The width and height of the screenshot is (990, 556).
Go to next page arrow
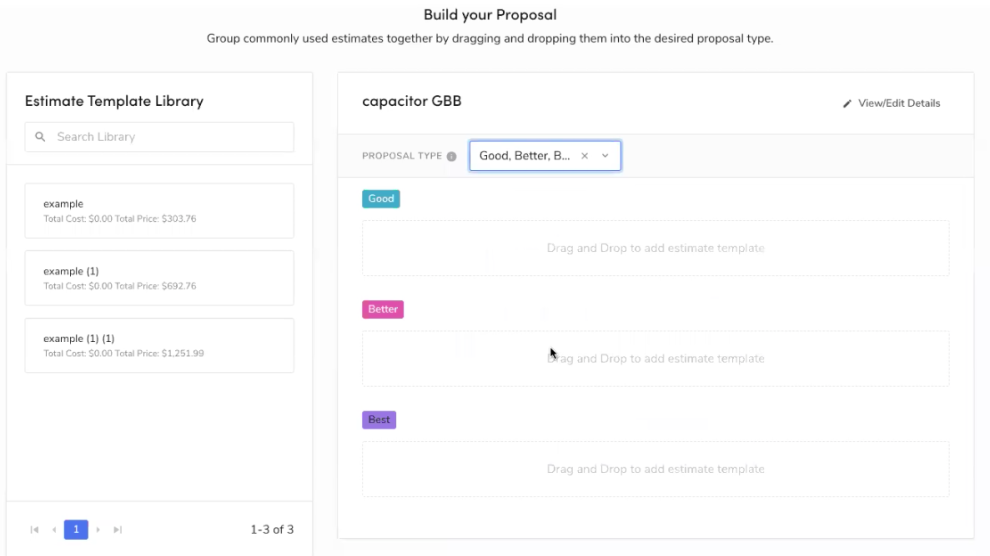[x=98, y=530]
